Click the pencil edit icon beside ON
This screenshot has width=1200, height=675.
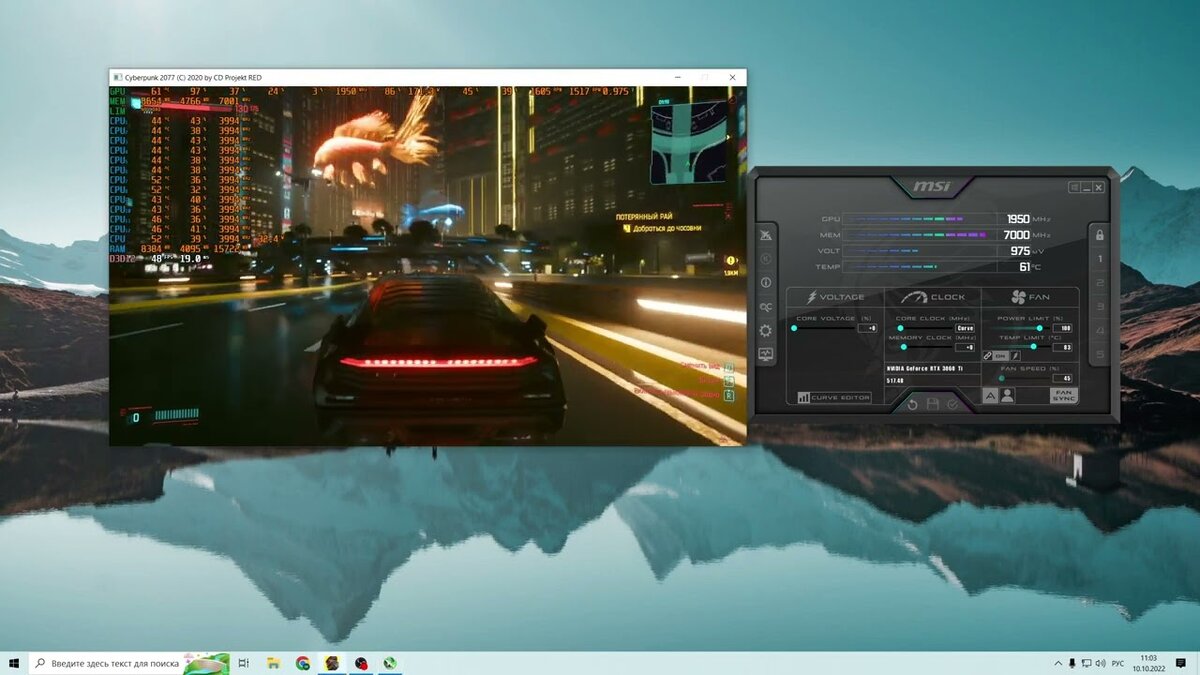coord(1015,356)
